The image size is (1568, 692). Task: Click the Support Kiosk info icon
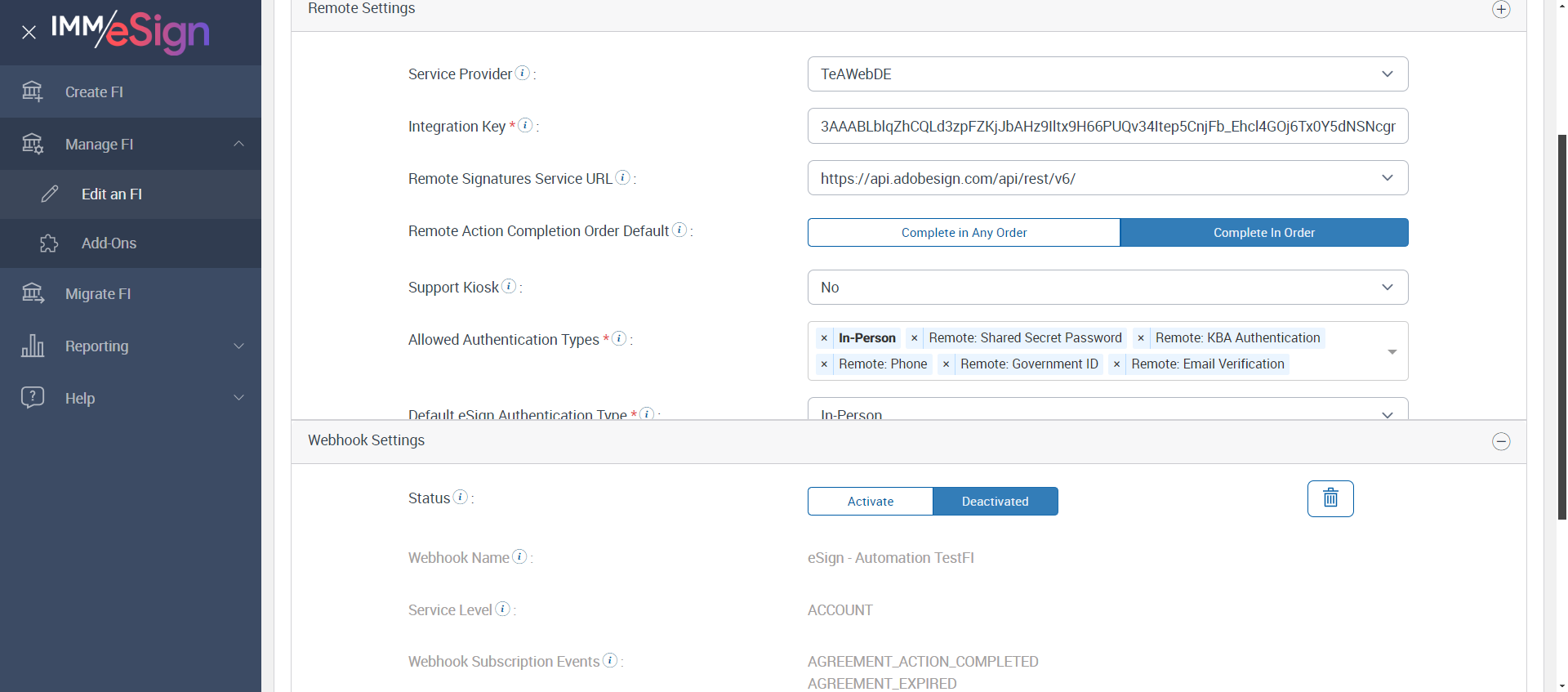tap(509, 286)
